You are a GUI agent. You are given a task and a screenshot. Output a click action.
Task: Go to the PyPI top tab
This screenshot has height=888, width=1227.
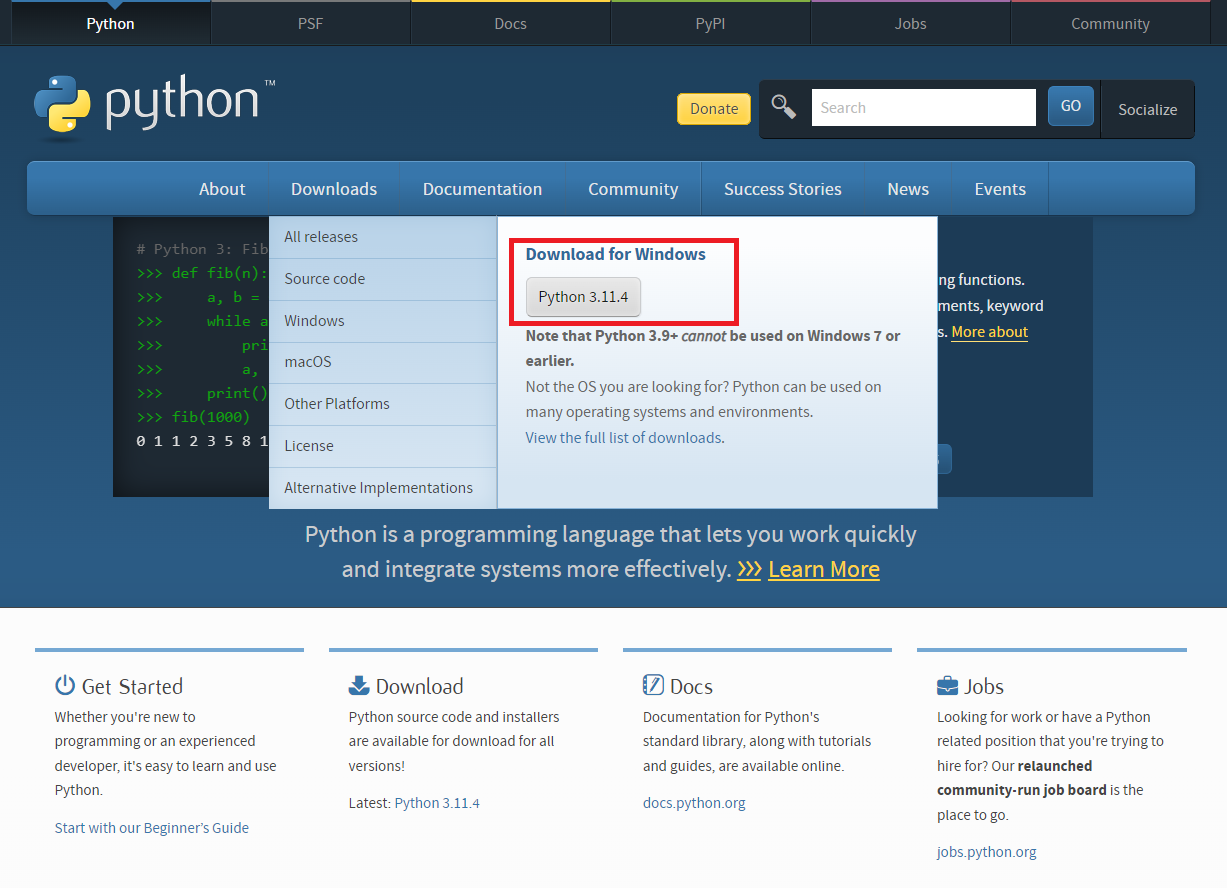710,23
